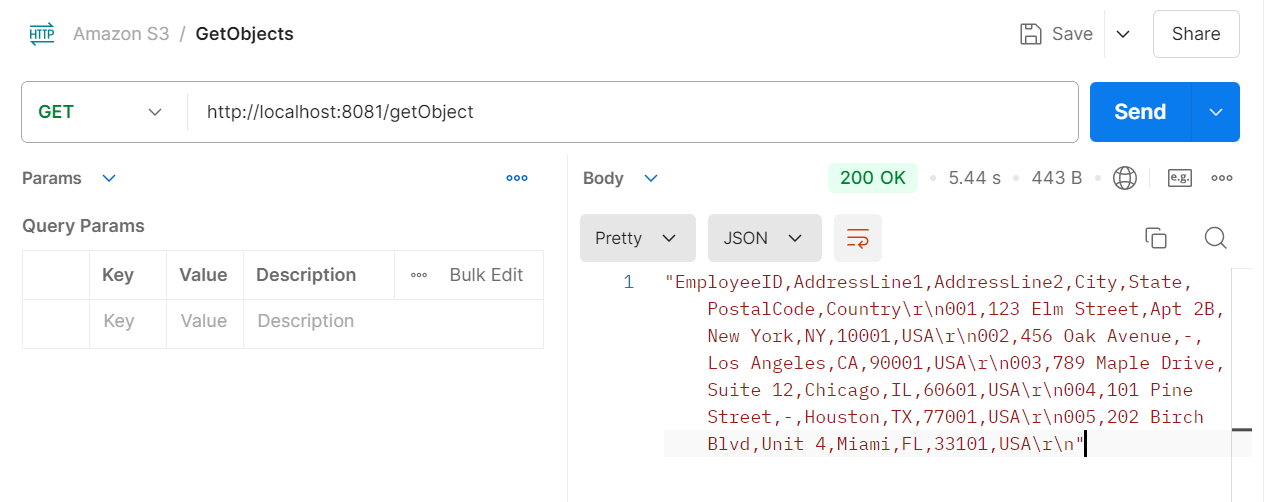Open the Body response section selector

[621, 178]
